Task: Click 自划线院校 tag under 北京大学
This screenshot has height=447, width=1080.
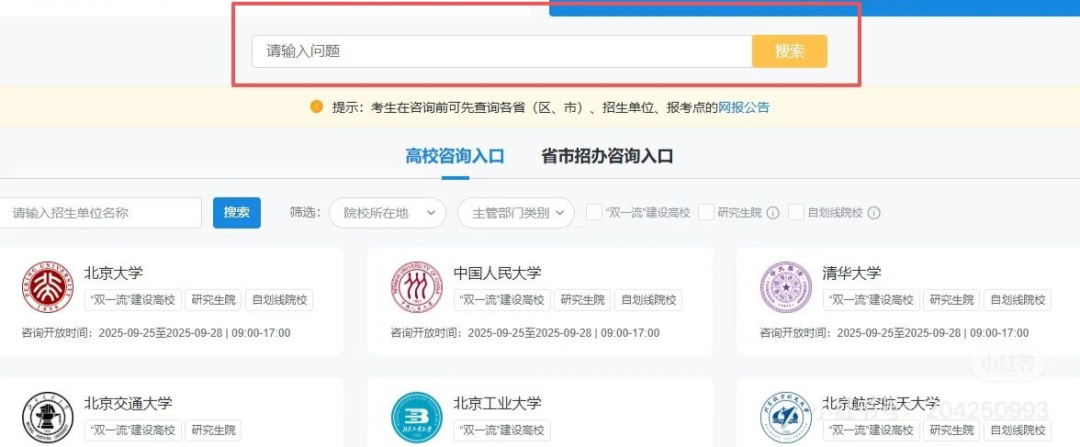Action: (280, 300)
